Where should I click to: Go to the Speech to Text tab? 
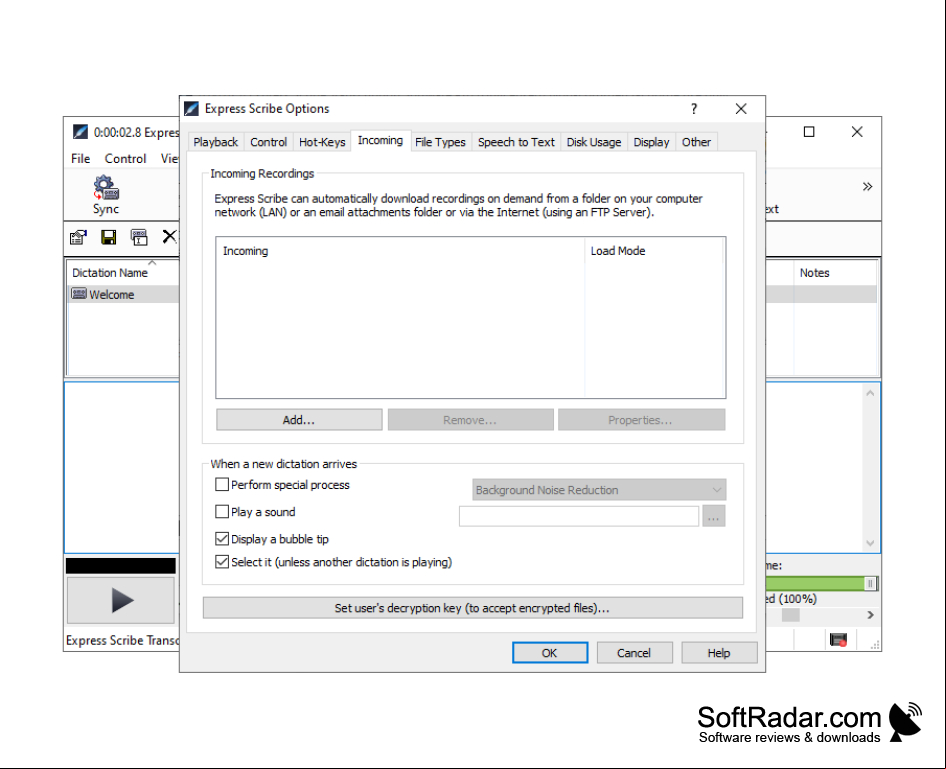point(516,142)
